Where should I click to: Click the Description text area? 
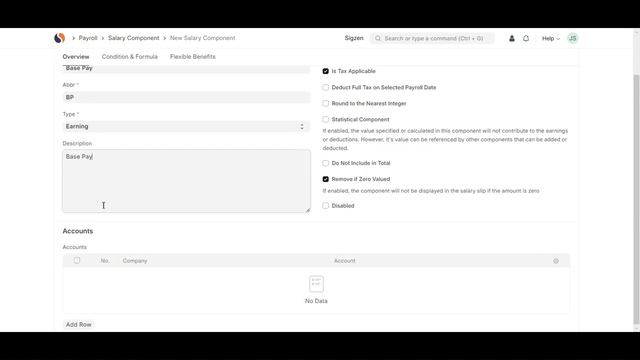[186, 181]
